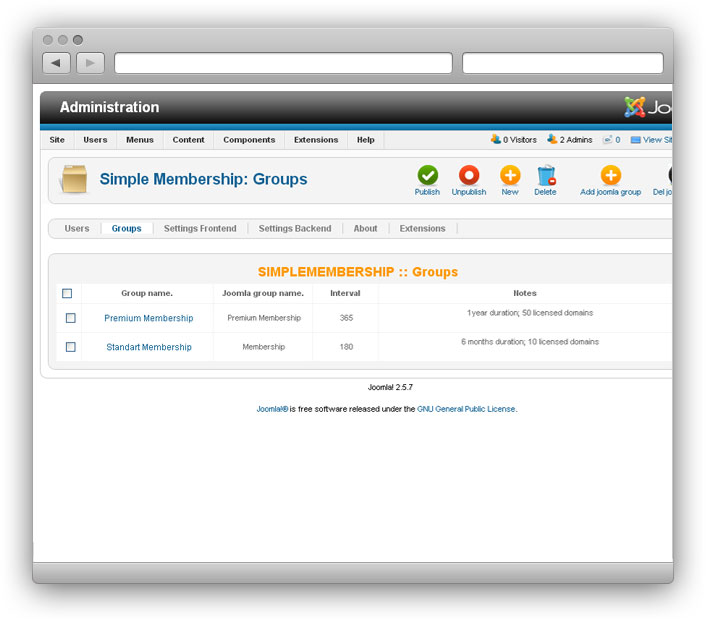706x621 pixels.
Task: Click the Interval column header
Action: [x=345, y=293]
